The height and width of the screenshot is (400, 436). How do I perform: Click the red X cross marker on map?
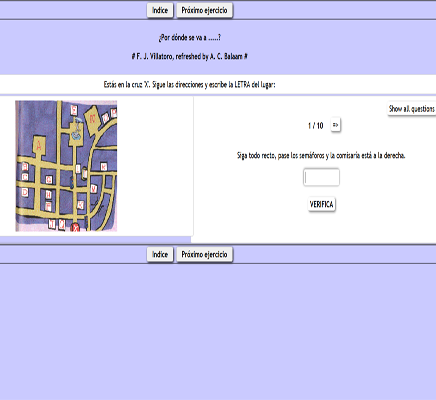click(75, 227)
